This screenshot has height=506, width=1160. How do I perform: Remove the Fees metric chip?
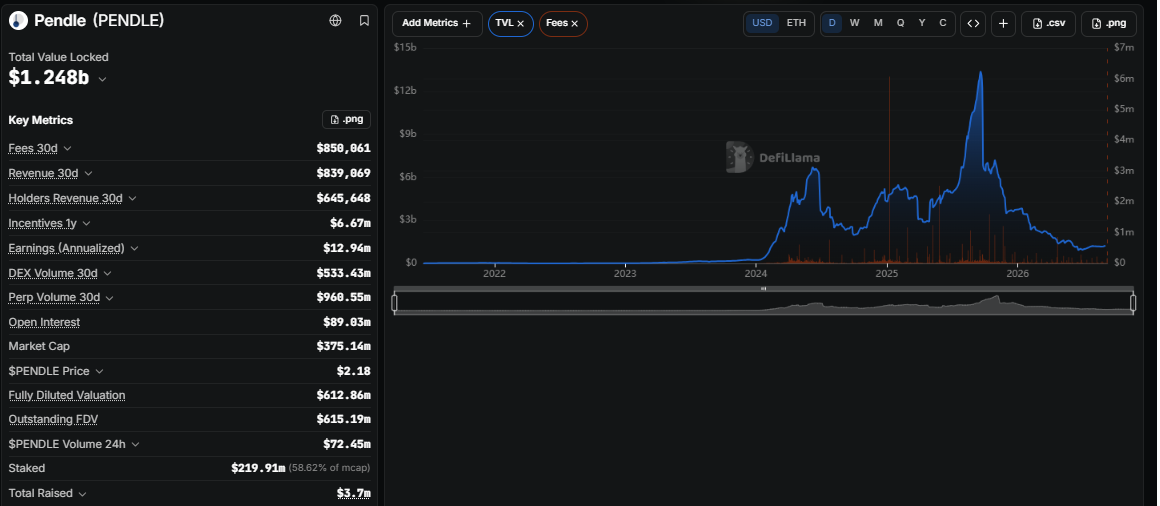click(x=575, y=24)
